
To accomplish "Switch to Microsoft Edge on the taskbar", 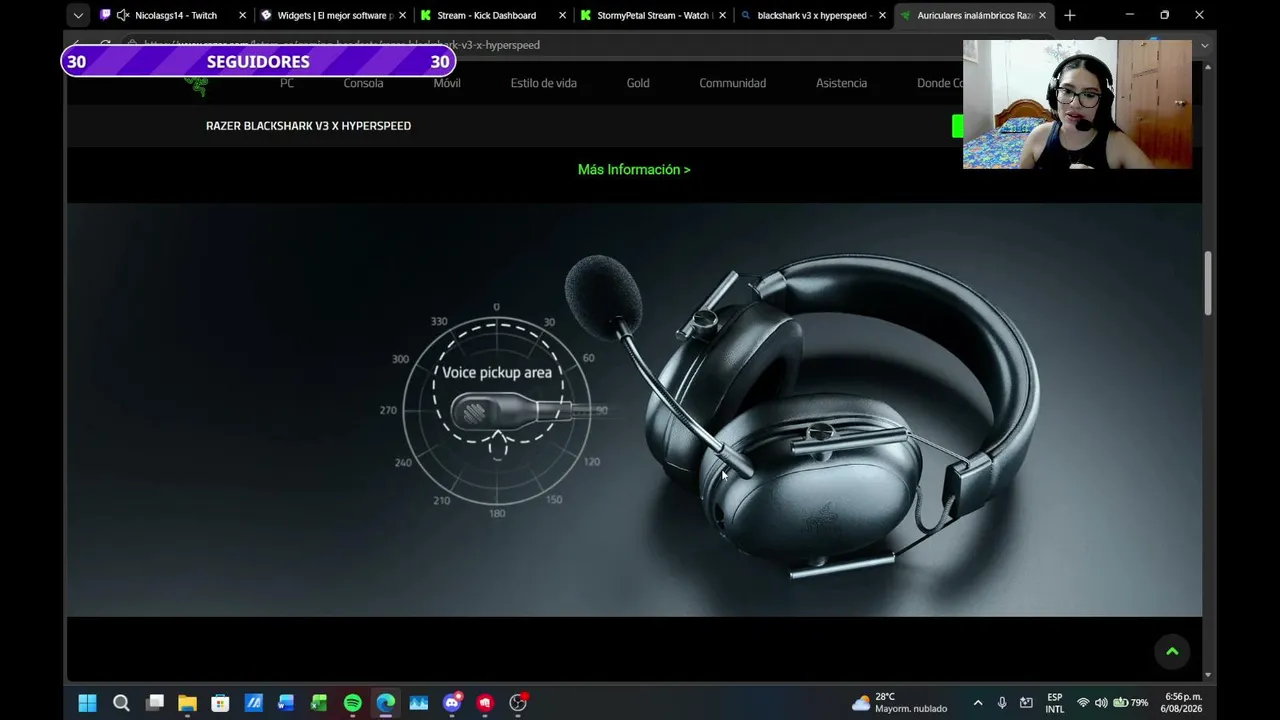I will click(x=385, y=703).
